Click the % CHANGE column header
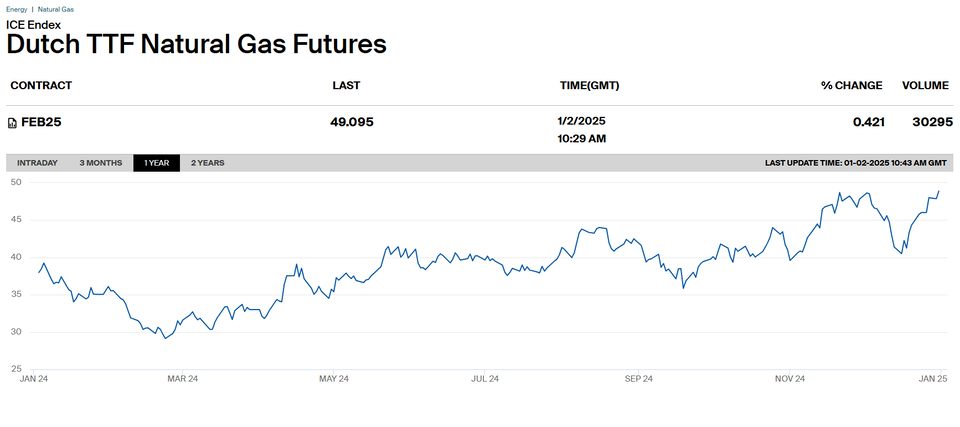960x427 pixels. pyautogui.click(x=851, y=86)
